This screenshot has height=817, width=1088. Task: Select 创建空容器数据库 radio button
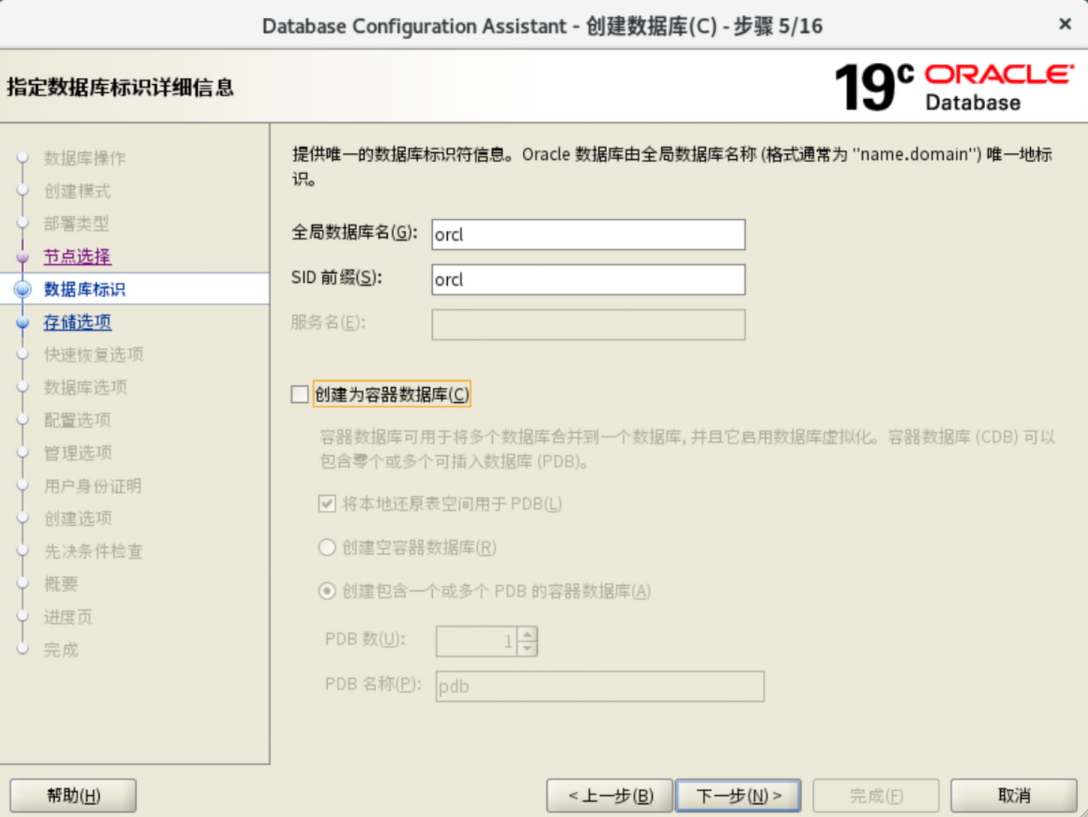327,548
